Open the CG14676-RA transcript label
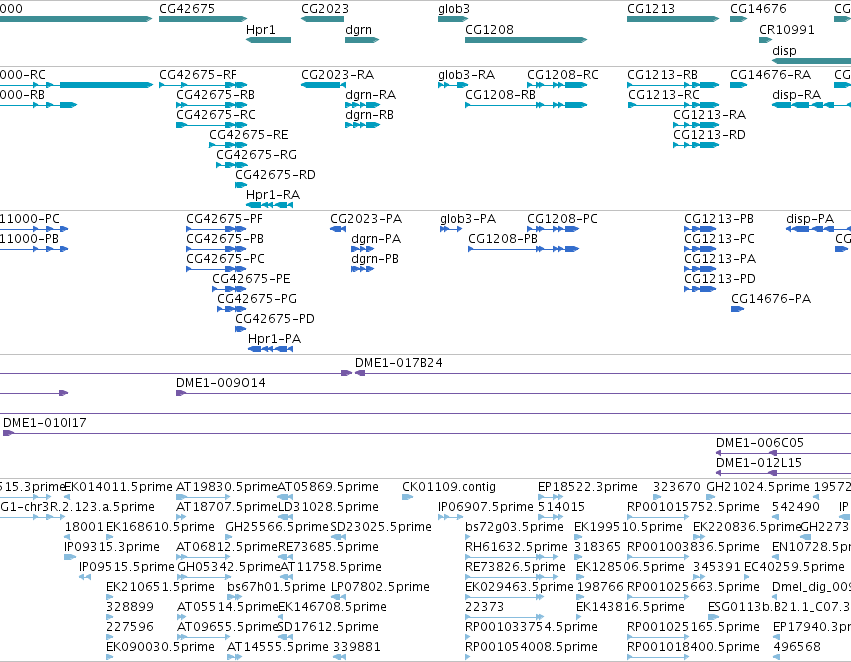Viewport: 851px width, 662px height. 770,74
